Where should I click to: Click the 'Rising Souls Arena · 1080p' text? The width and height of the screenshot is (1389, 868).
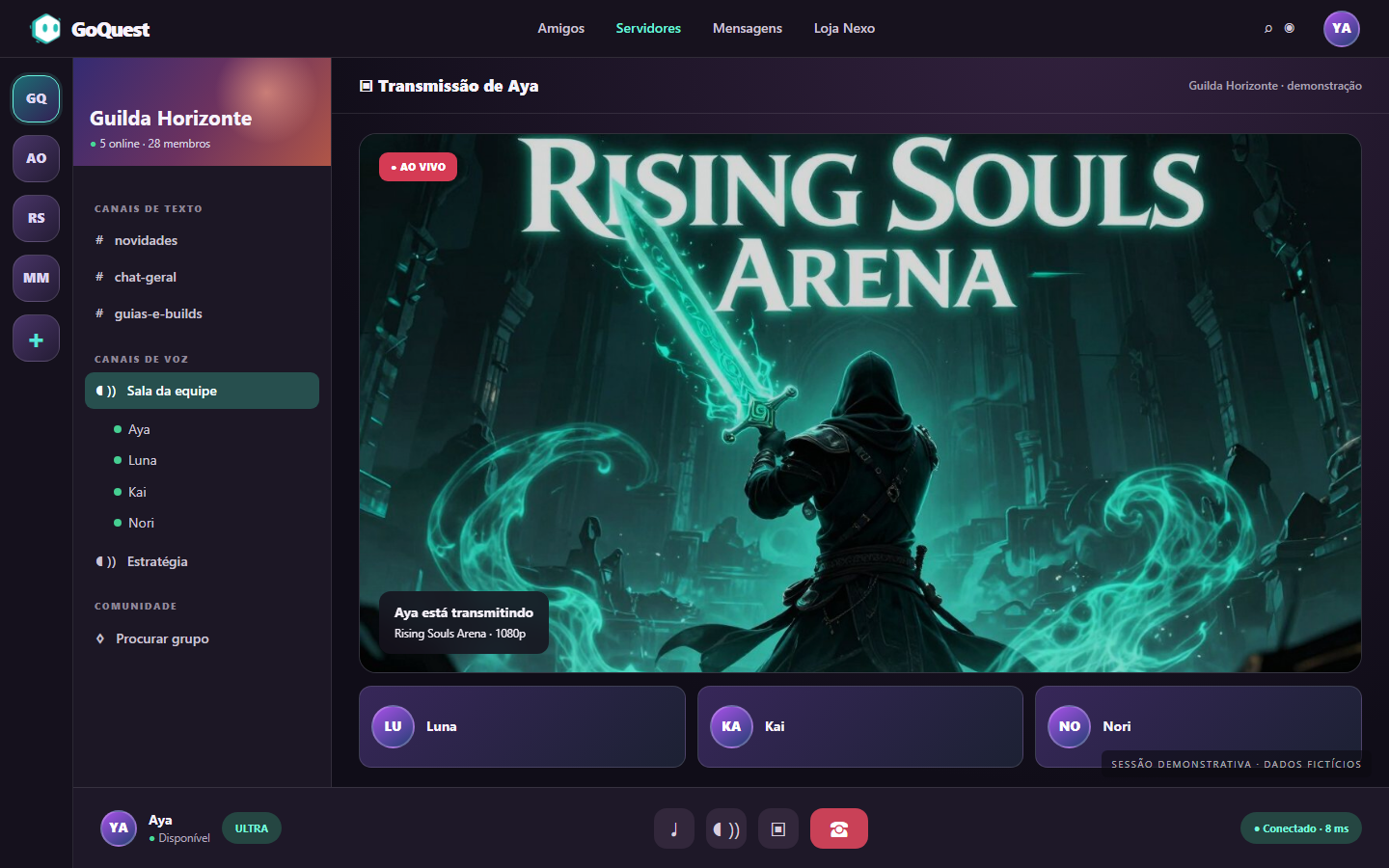[460, 634]
